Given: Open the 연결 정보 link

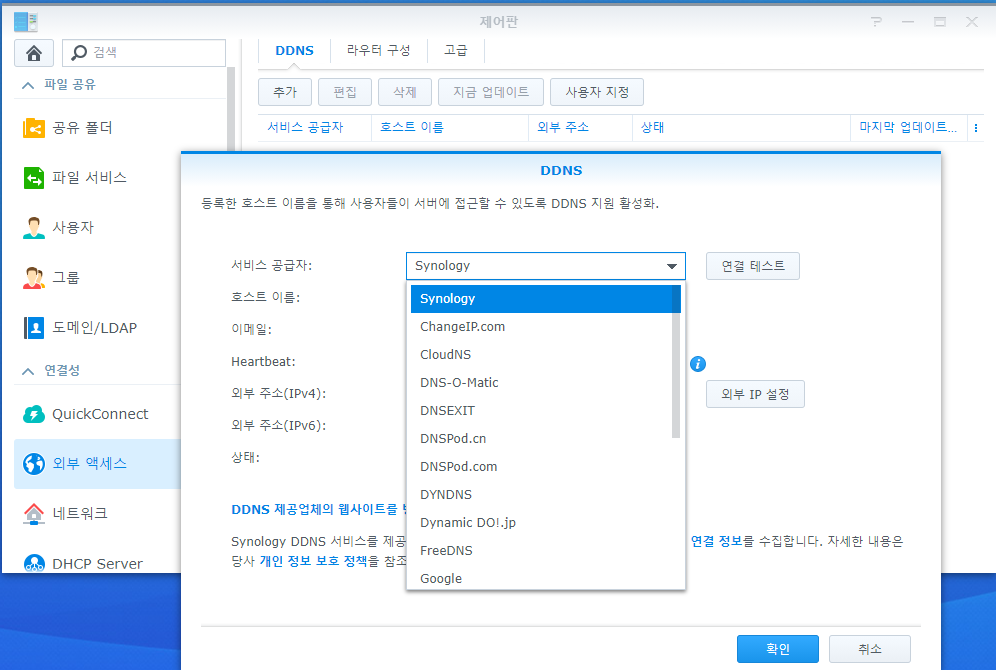Looking at the screenshot, I should [x=717, y=541].
